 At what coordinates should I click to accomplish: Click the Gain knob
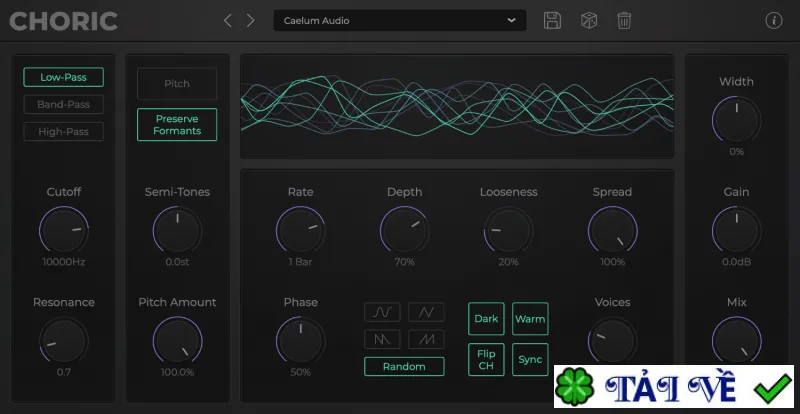tap(737, 230)
